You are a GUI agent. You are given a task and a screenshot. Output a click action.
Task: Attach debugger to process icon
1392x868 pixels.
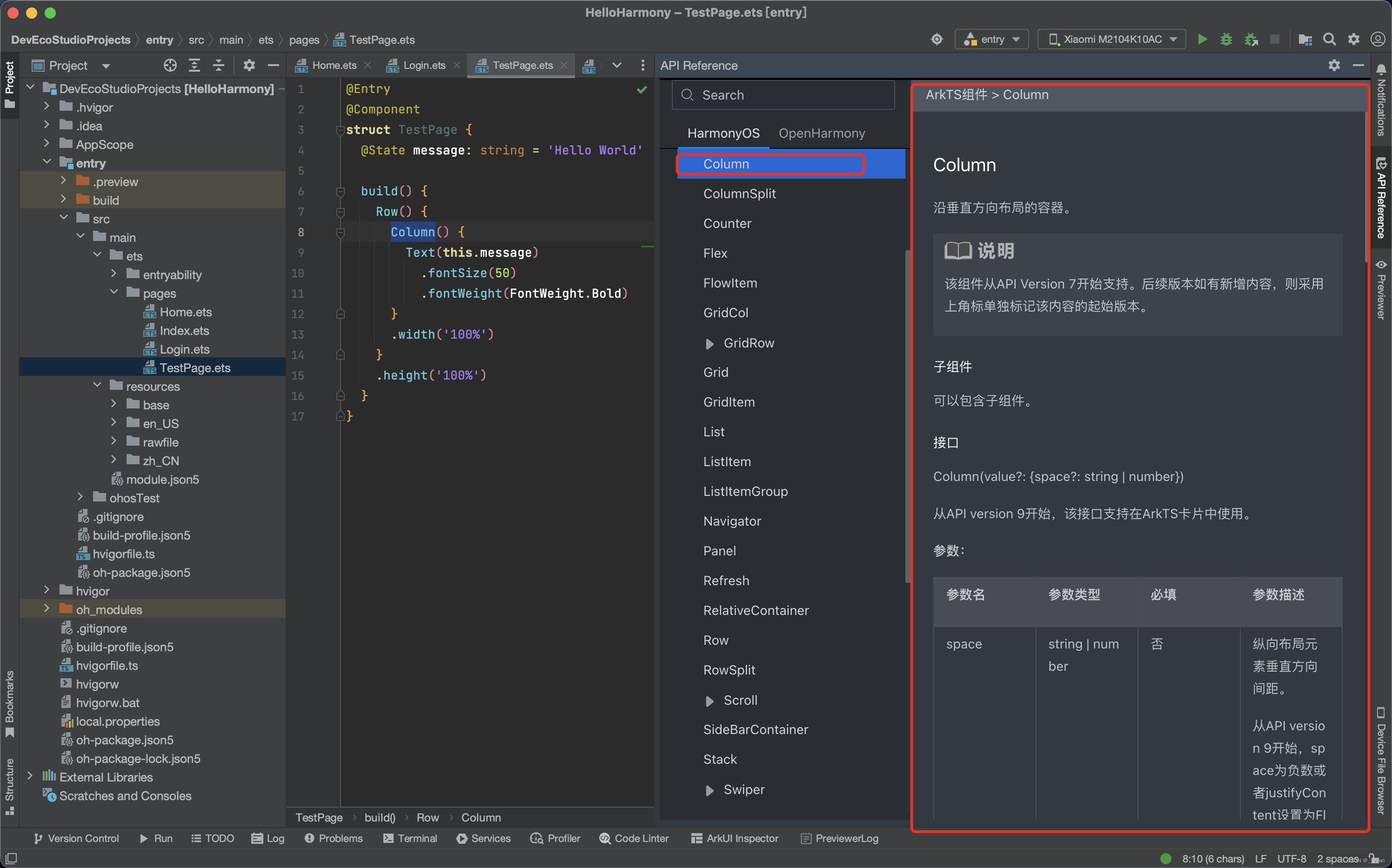(x=1251, y=40)
